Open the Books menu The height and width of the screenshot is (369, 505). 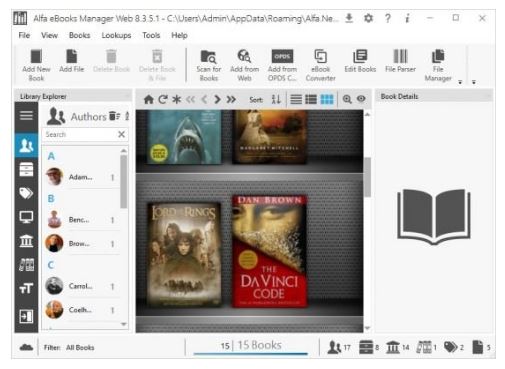coord(79,35)
